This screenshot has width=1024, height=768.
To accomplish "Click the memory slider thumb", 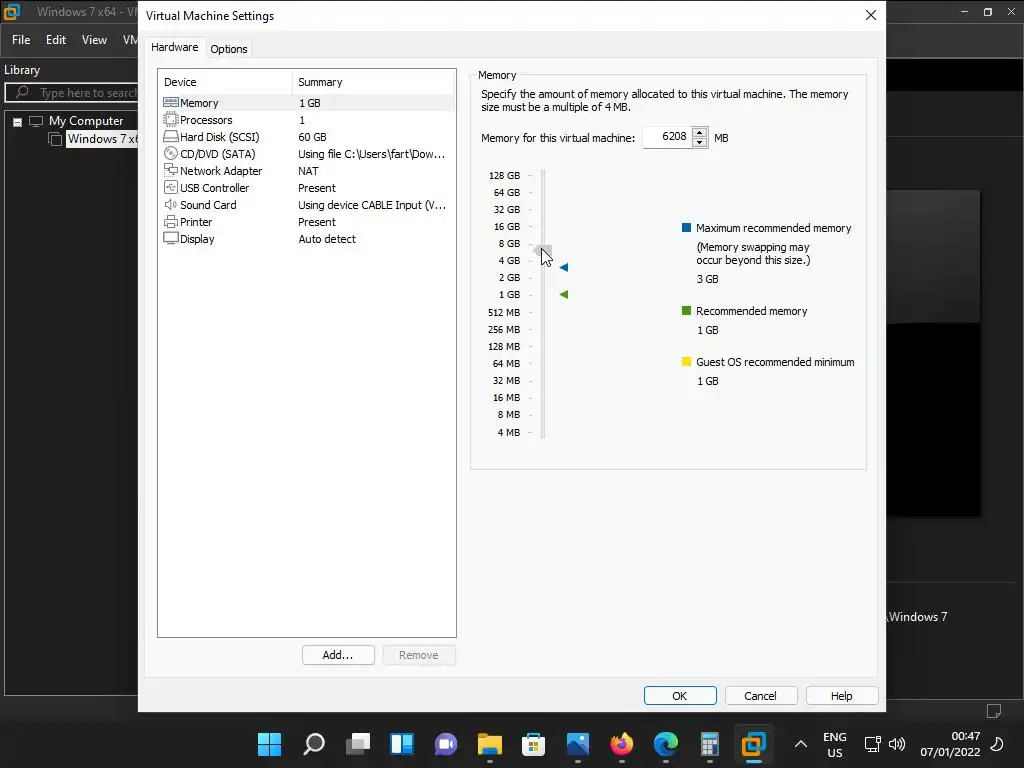I will [x=542, y=251].
